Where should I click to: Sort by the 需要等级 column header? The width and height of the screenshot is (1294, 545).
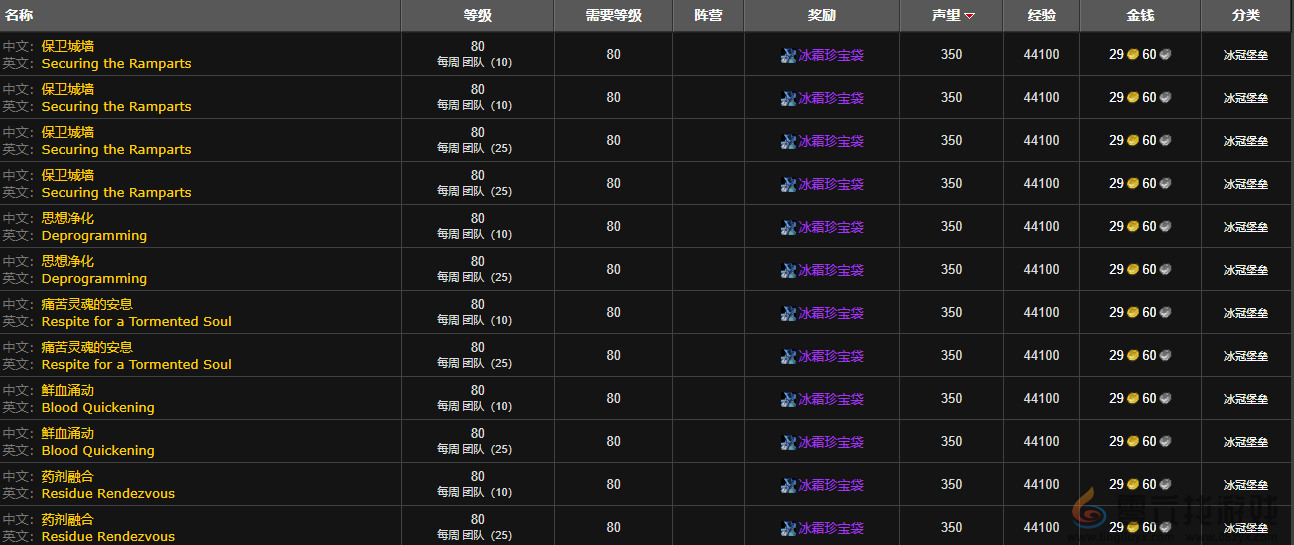(x=612, y=16)
